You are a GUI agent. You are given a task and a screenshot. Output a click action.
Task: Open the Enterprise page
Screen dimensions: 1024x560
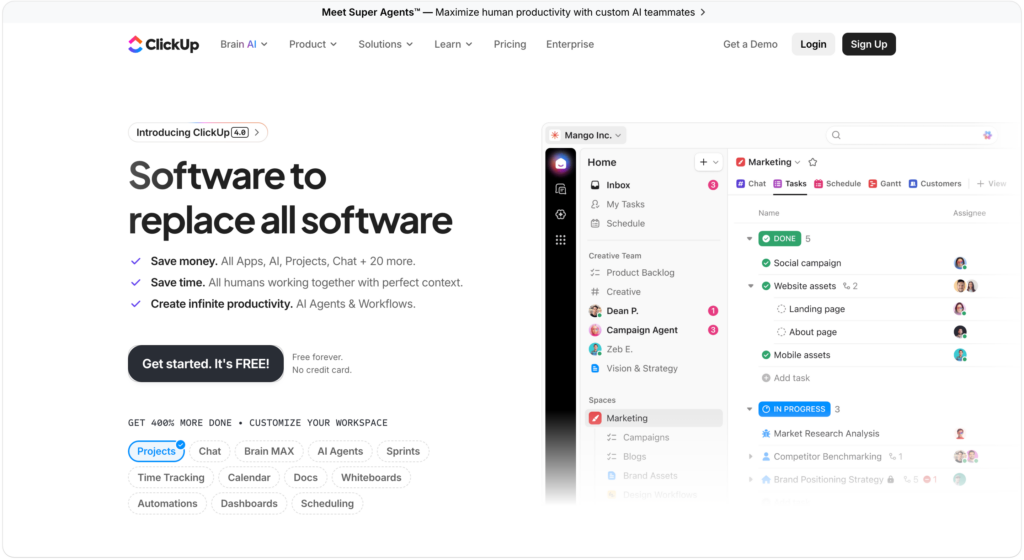[x=570, y=44]
